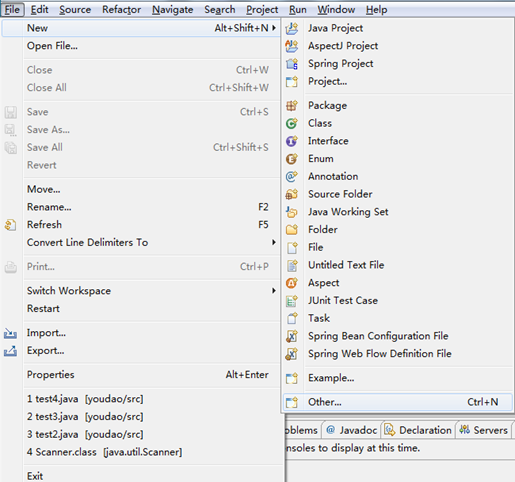Click the purple Interface icon
Viewport: 515px width, 482px height.
[292, 141]
